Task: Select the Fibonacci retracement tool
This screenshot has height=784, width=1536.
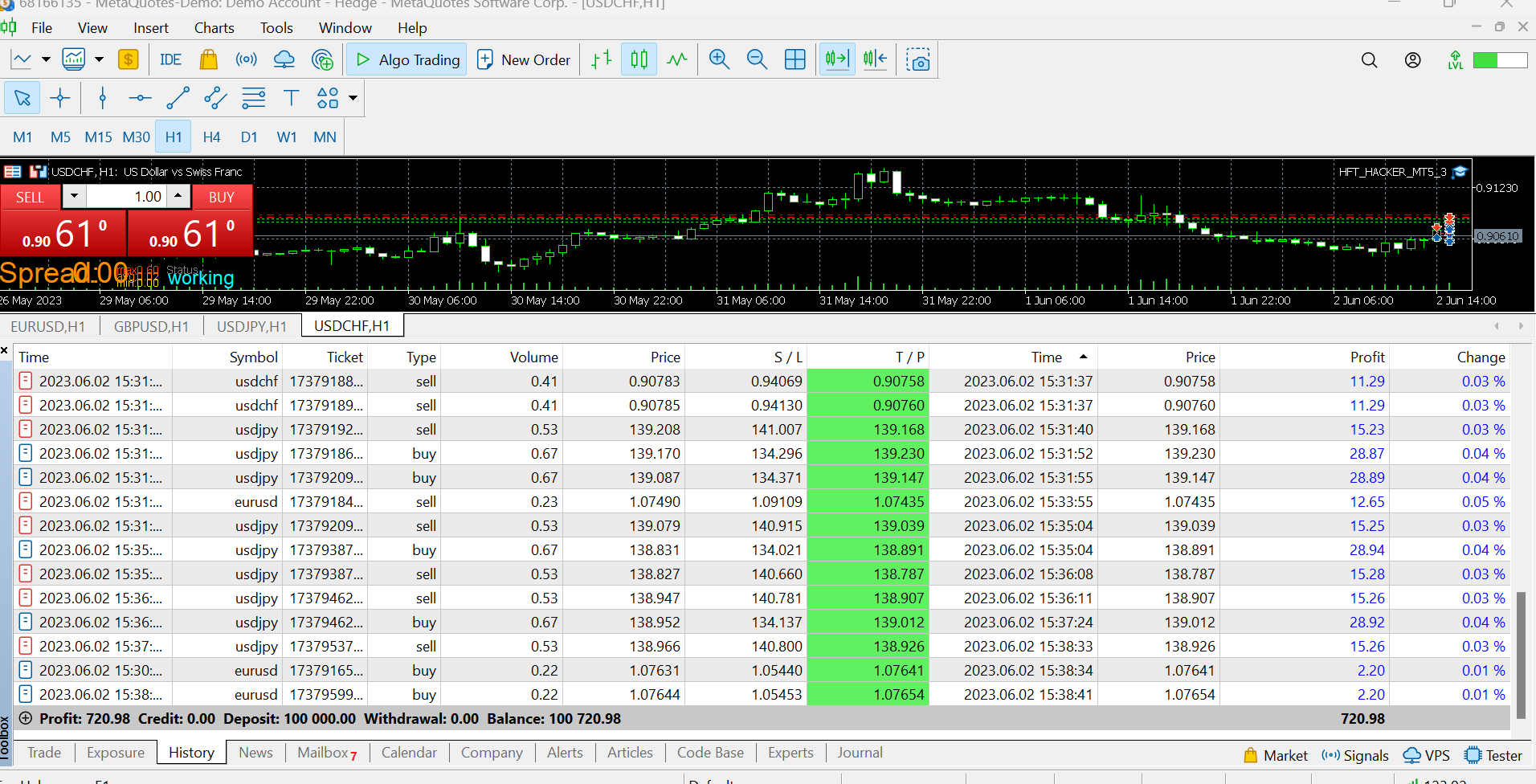Action: pyautogui.click(x=253, y=99)
